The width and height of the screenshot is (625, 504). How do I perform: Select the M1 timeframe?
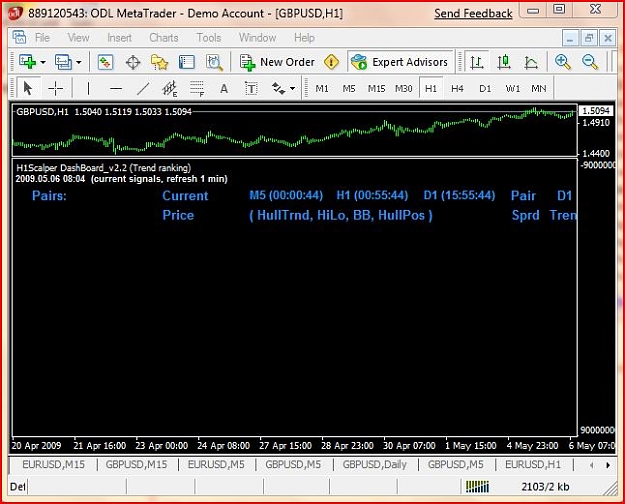[x=322, y=89]
